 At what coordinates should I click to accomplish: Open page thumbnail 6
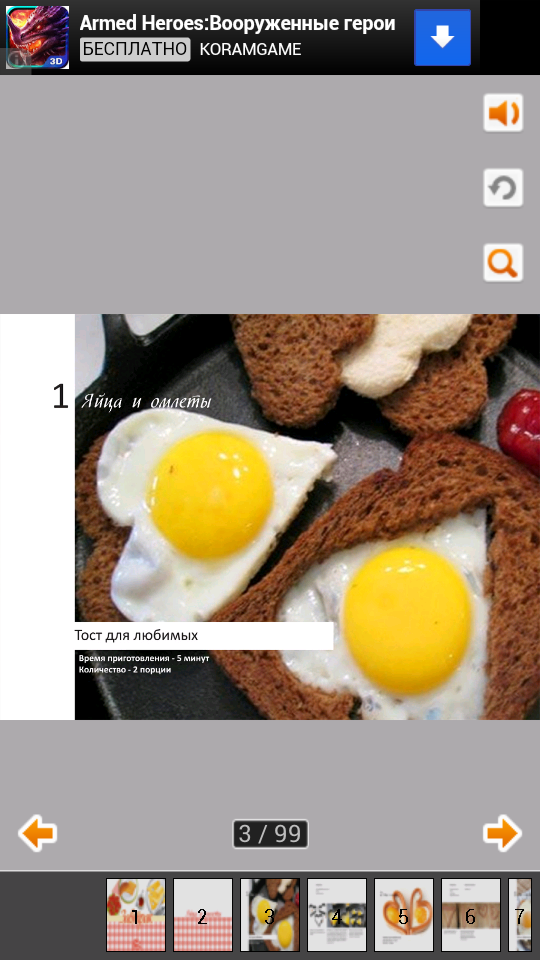471,915
